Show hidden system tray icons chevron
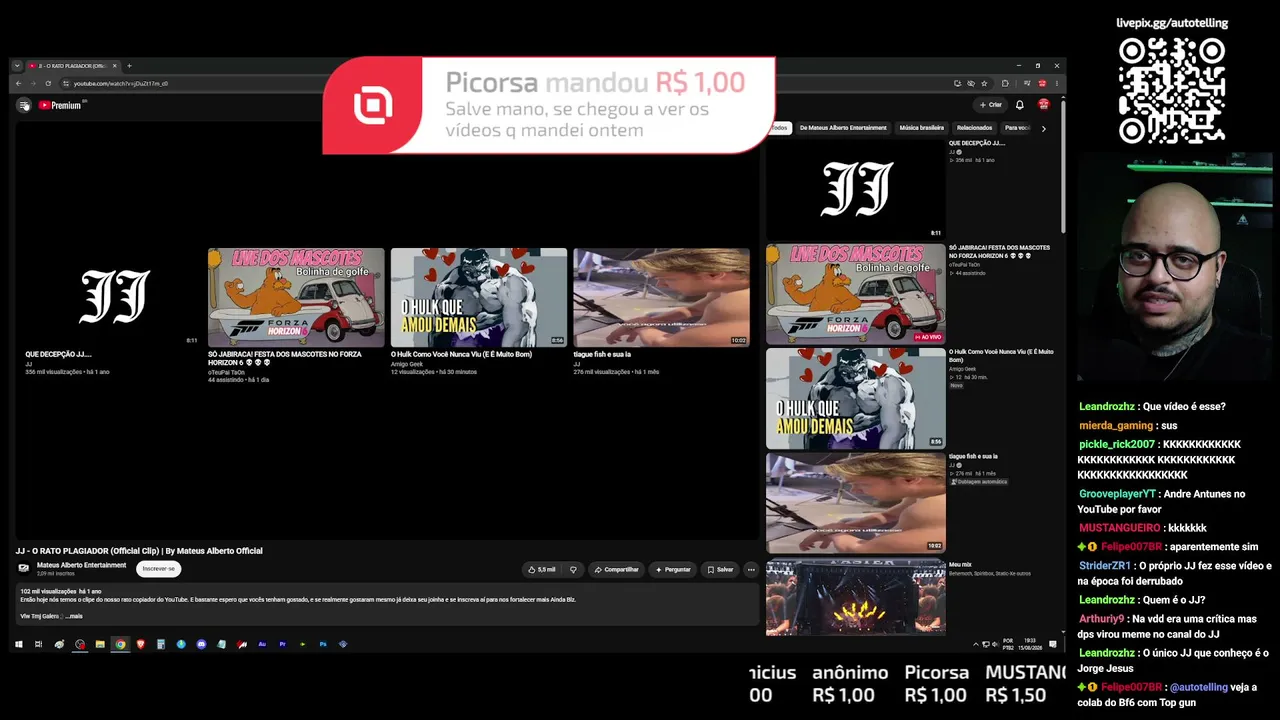1280x720 pixels. [x=975, y=644]
